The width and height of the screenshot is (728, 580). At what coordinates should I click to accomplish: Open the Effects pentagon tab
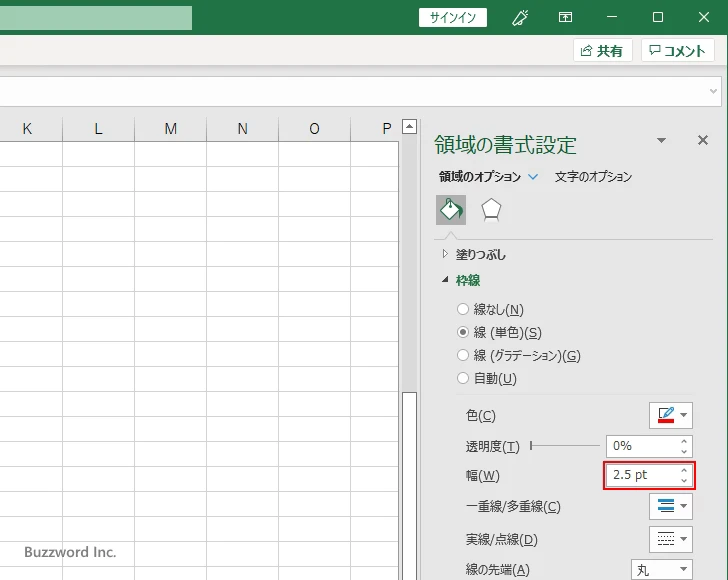[491, 210]
